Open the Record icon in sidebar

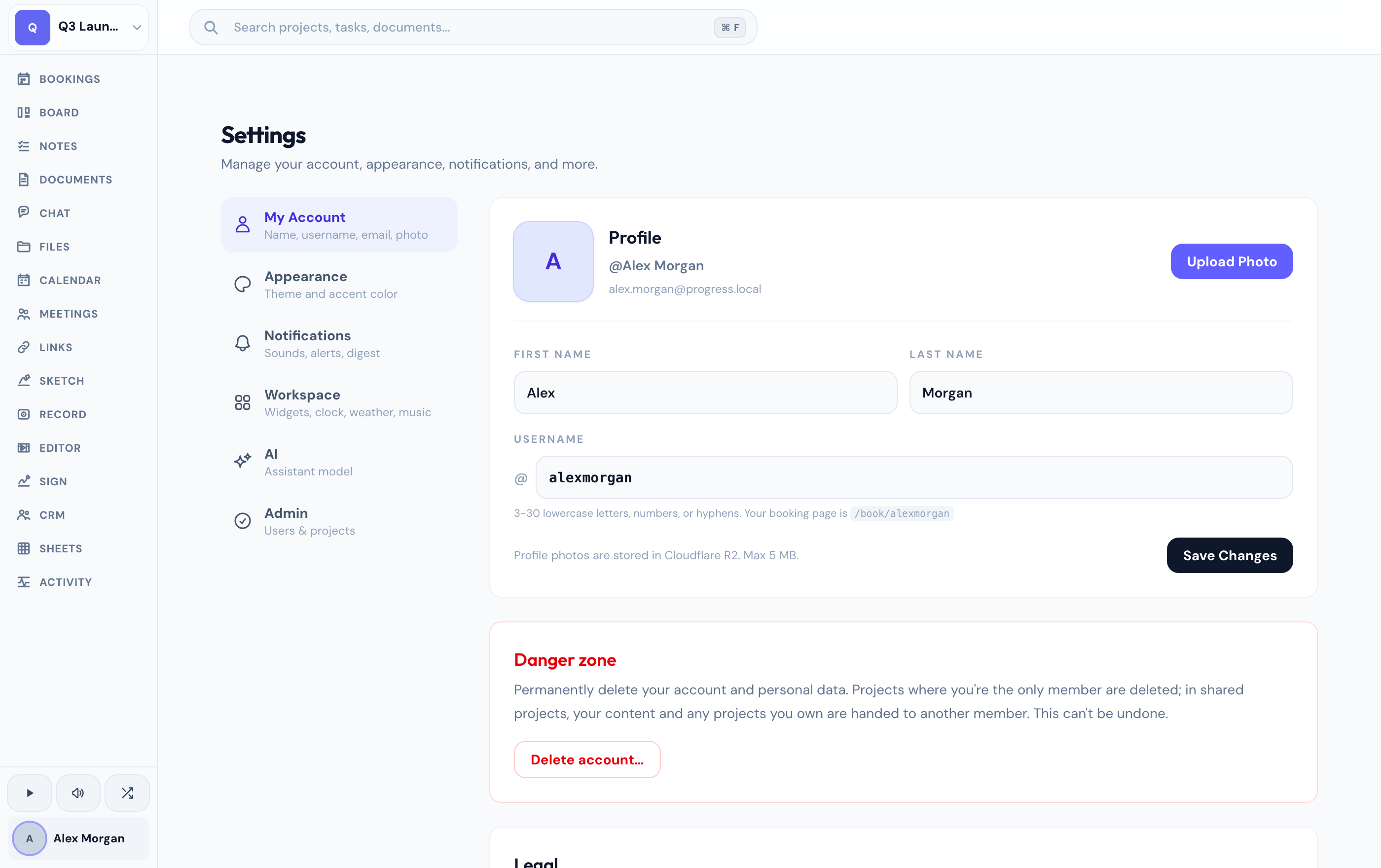(24, 414)
